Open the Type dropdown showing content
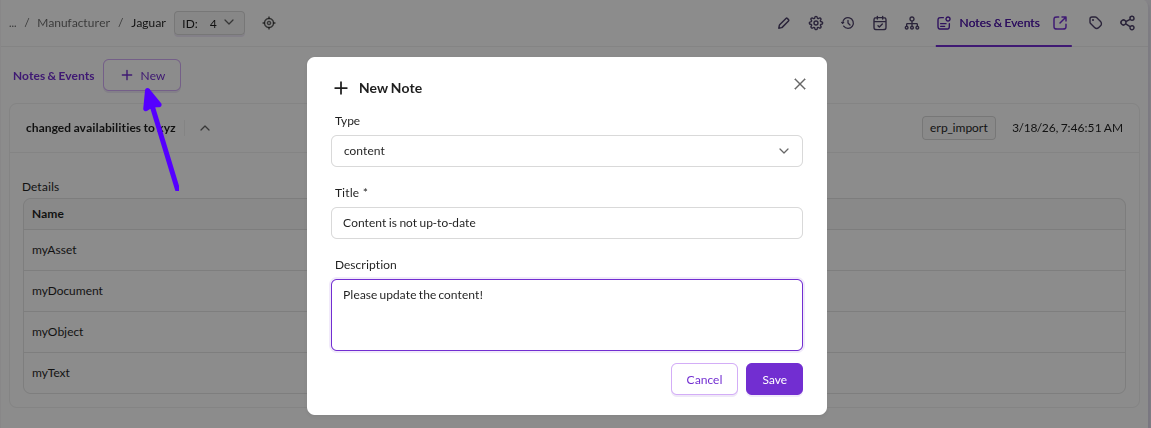The image size is (1151, 428). coord(567,151)
